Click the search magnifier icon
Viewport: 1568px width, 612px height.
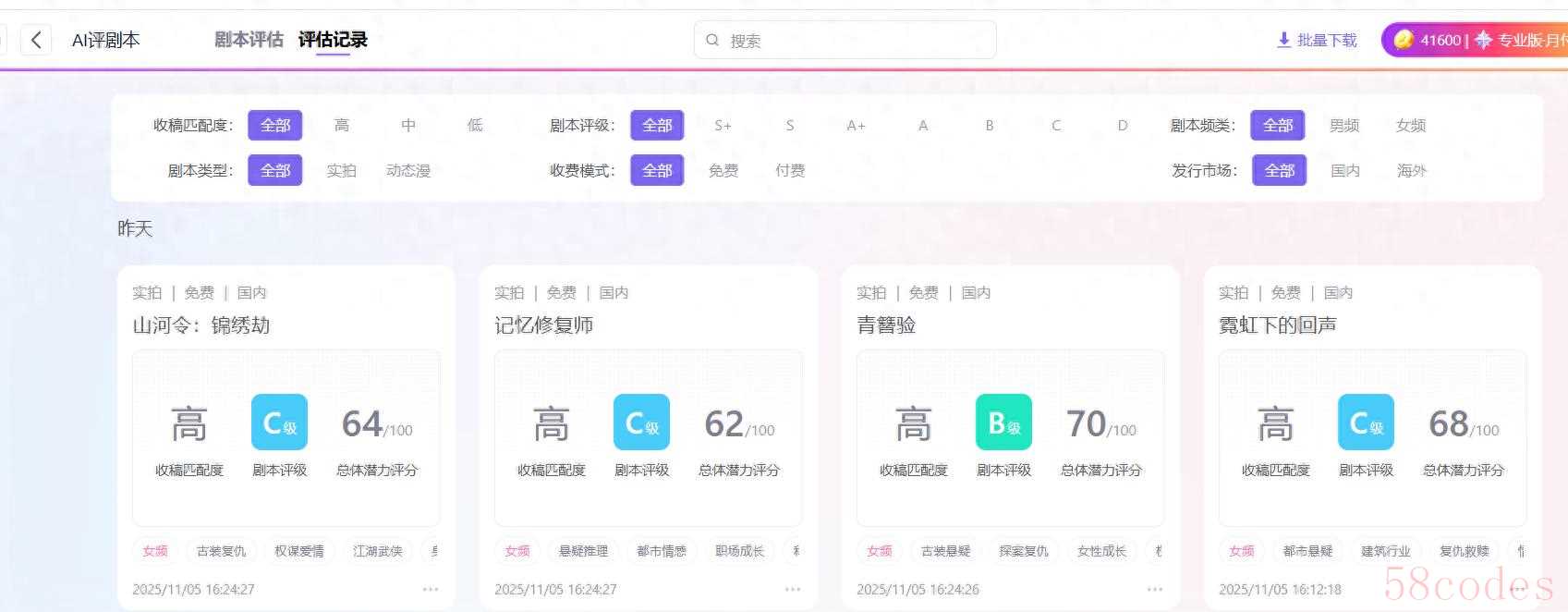click(x=712, y=40)
